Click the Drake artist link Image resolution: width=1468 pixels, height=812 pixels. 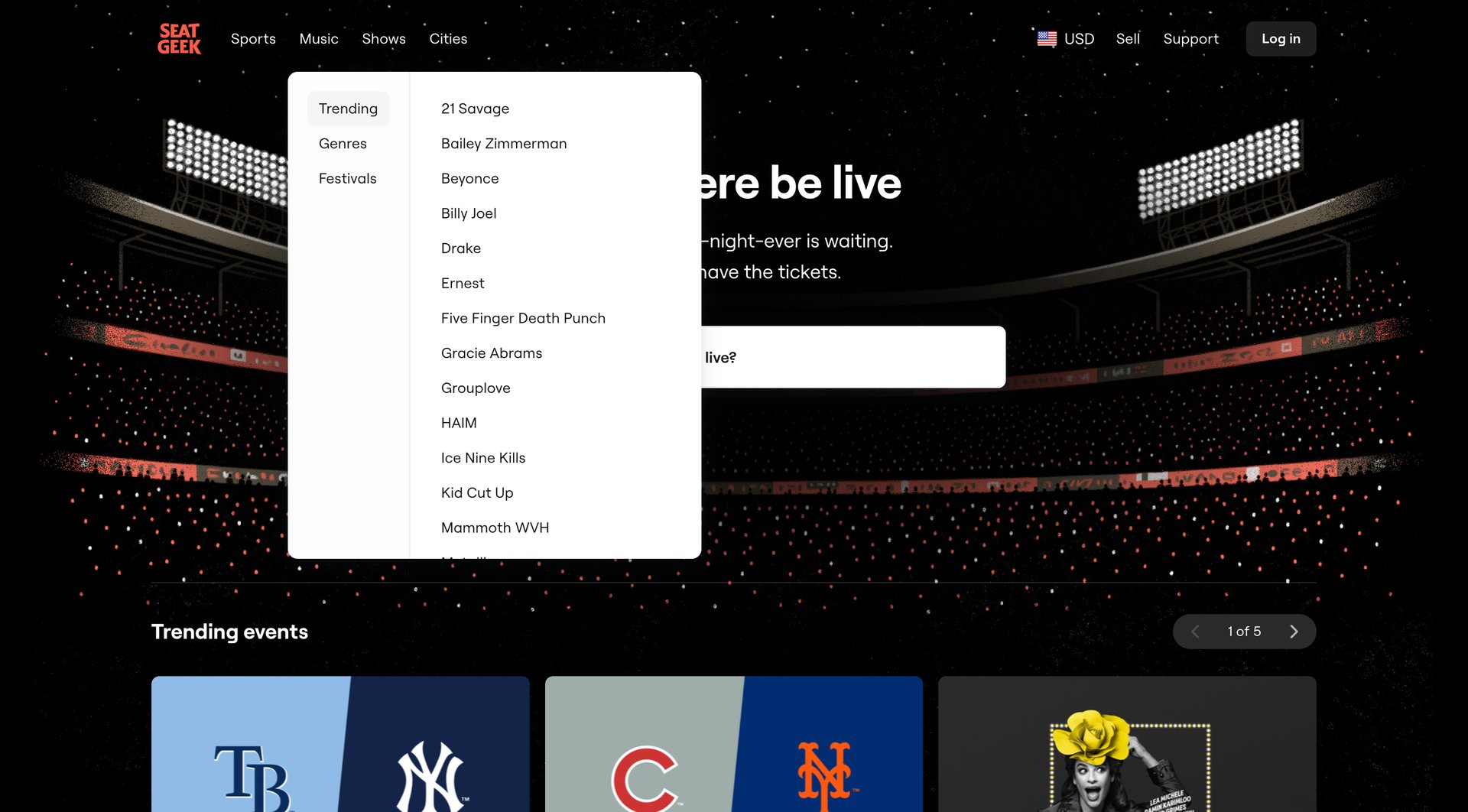click(x=460, y=248)
